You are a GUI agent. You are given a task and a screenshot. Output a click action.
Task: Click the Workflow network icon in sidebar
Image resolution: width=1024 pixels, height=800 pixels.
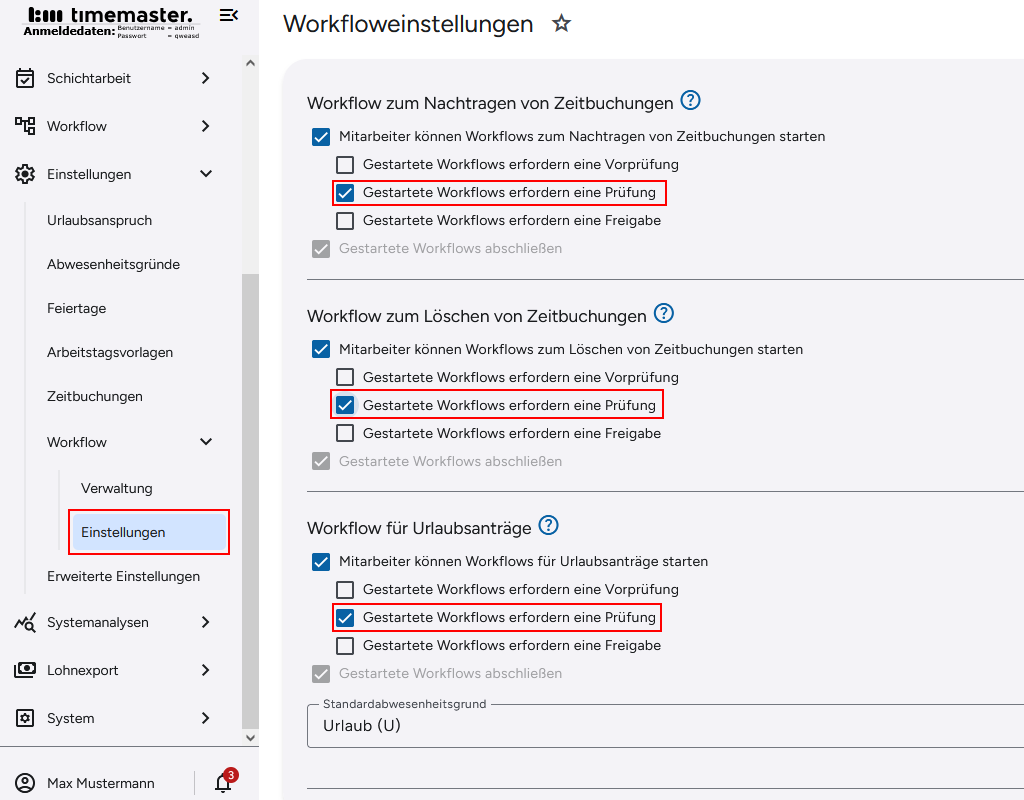coord(25,126)
